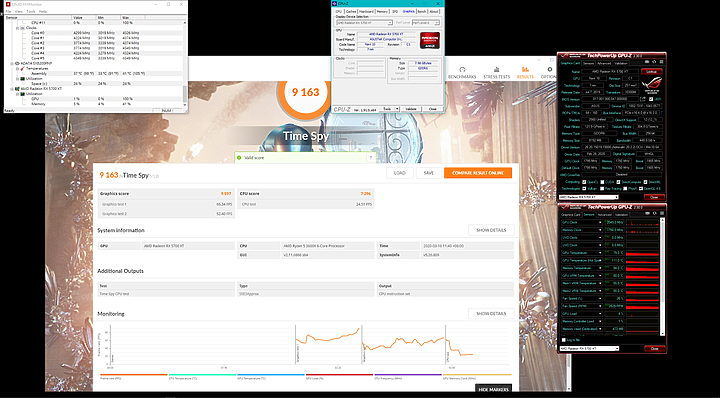Click the HIDE MARKERS button
Viewport: 720px width, 398px height.
pyautogui.click(x=493, y=389)
